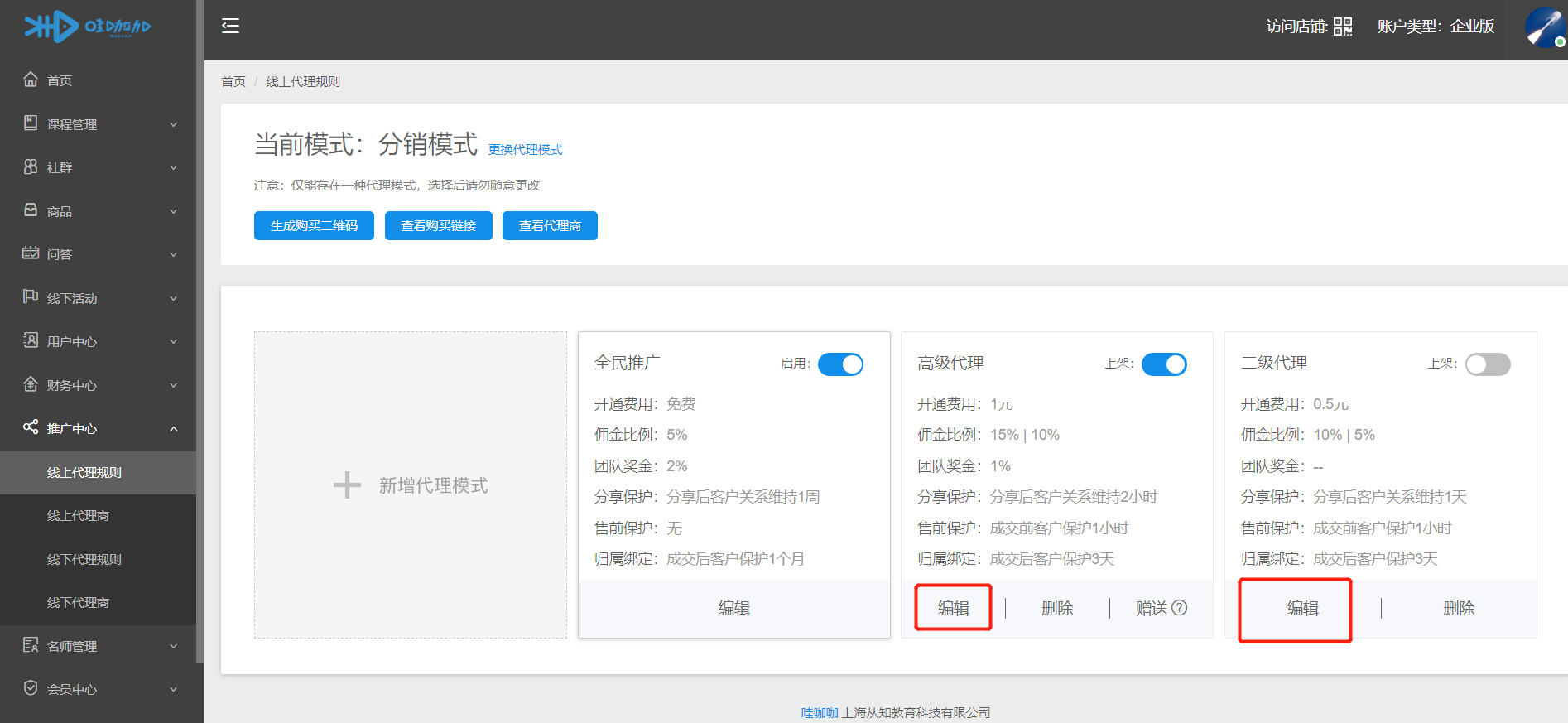
Task: Click the 首页 breadcrumb link
Action: tap(233, 81)
